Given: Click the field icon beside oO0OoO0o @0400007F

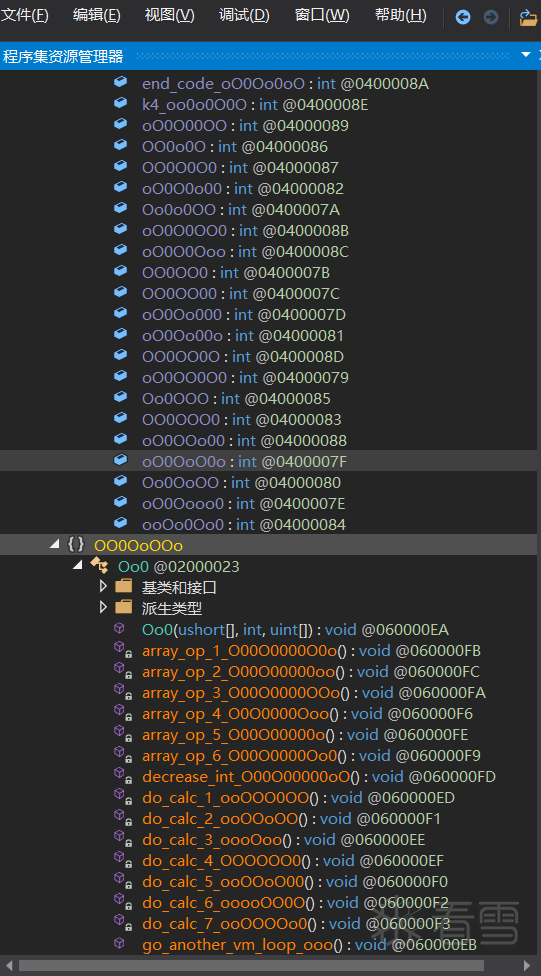Looking at the screenshot, I should tap(120, 461).
